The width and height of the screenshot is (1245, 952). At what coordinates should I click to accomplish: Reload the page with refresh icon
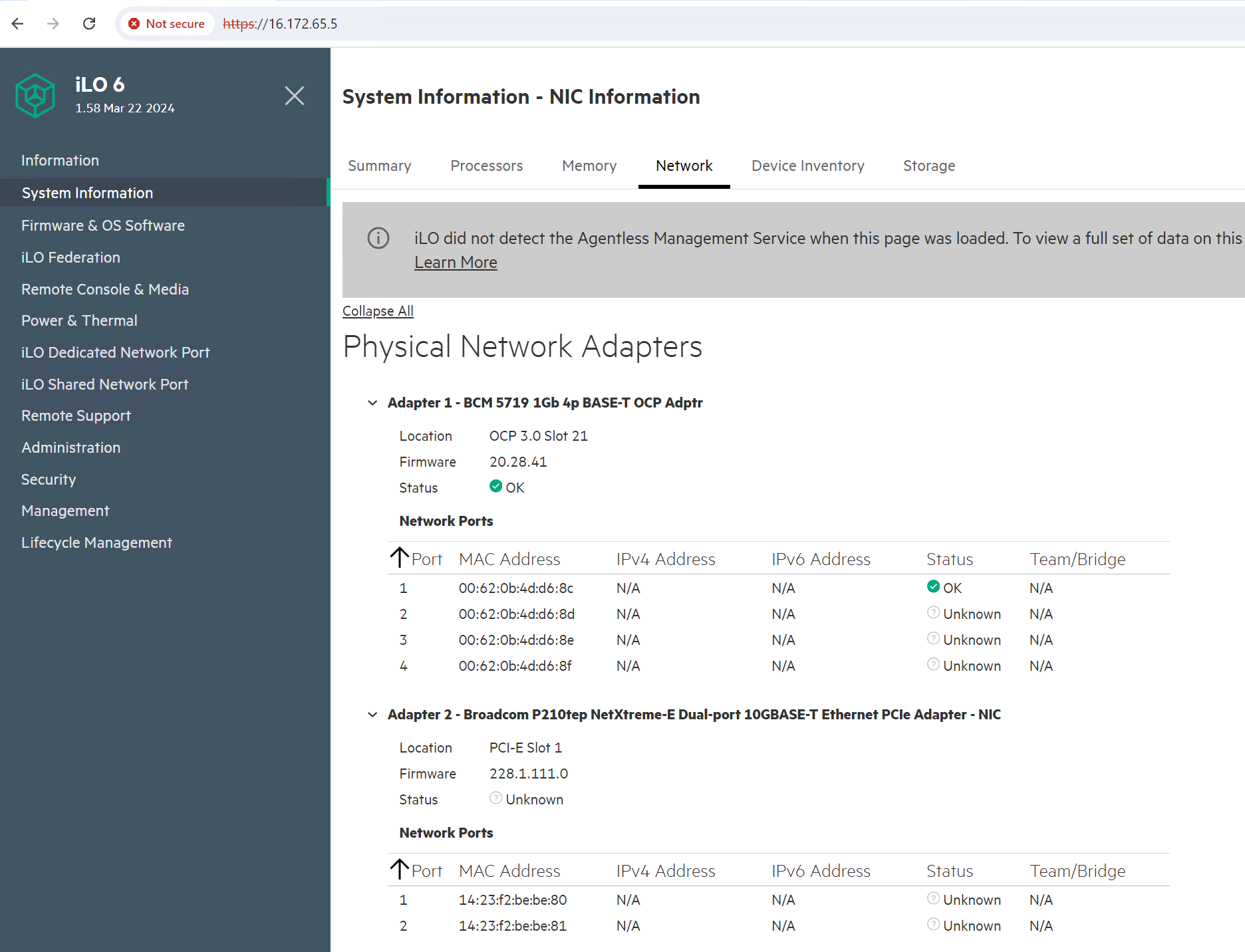89,24
